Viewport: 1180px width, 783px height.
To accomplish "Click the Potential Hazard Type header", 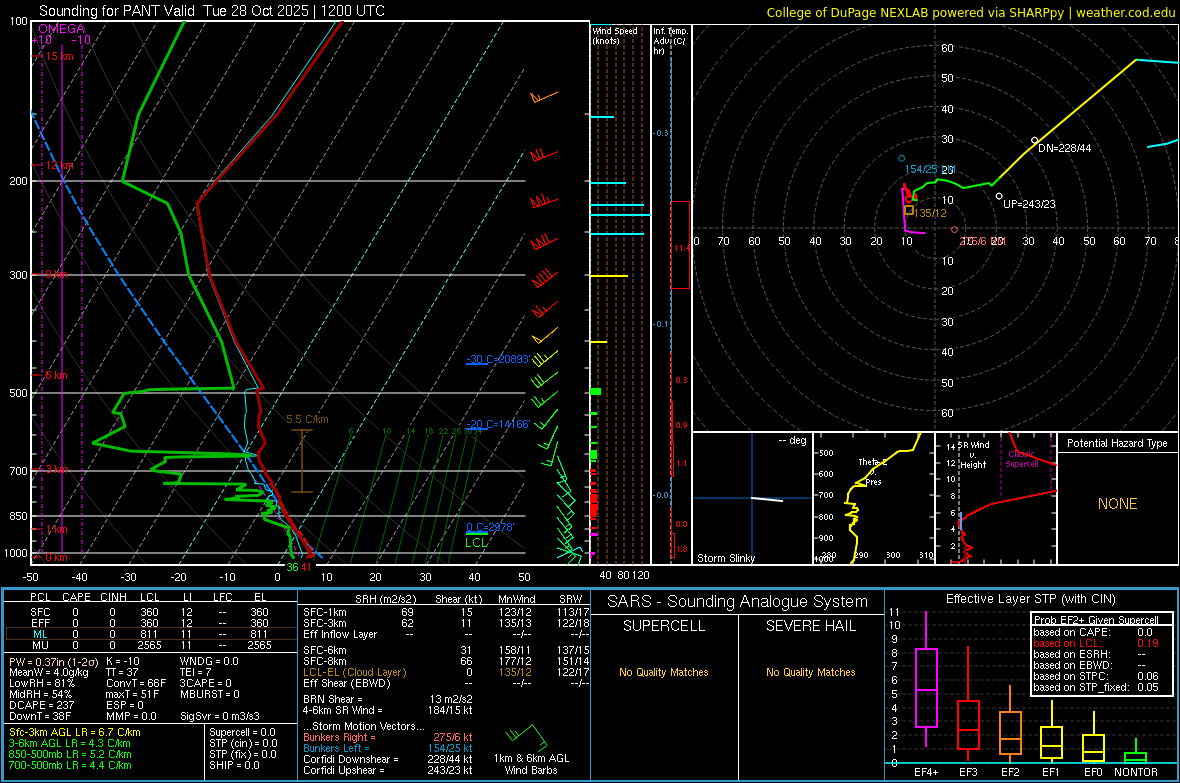I will pos(1117,443).
